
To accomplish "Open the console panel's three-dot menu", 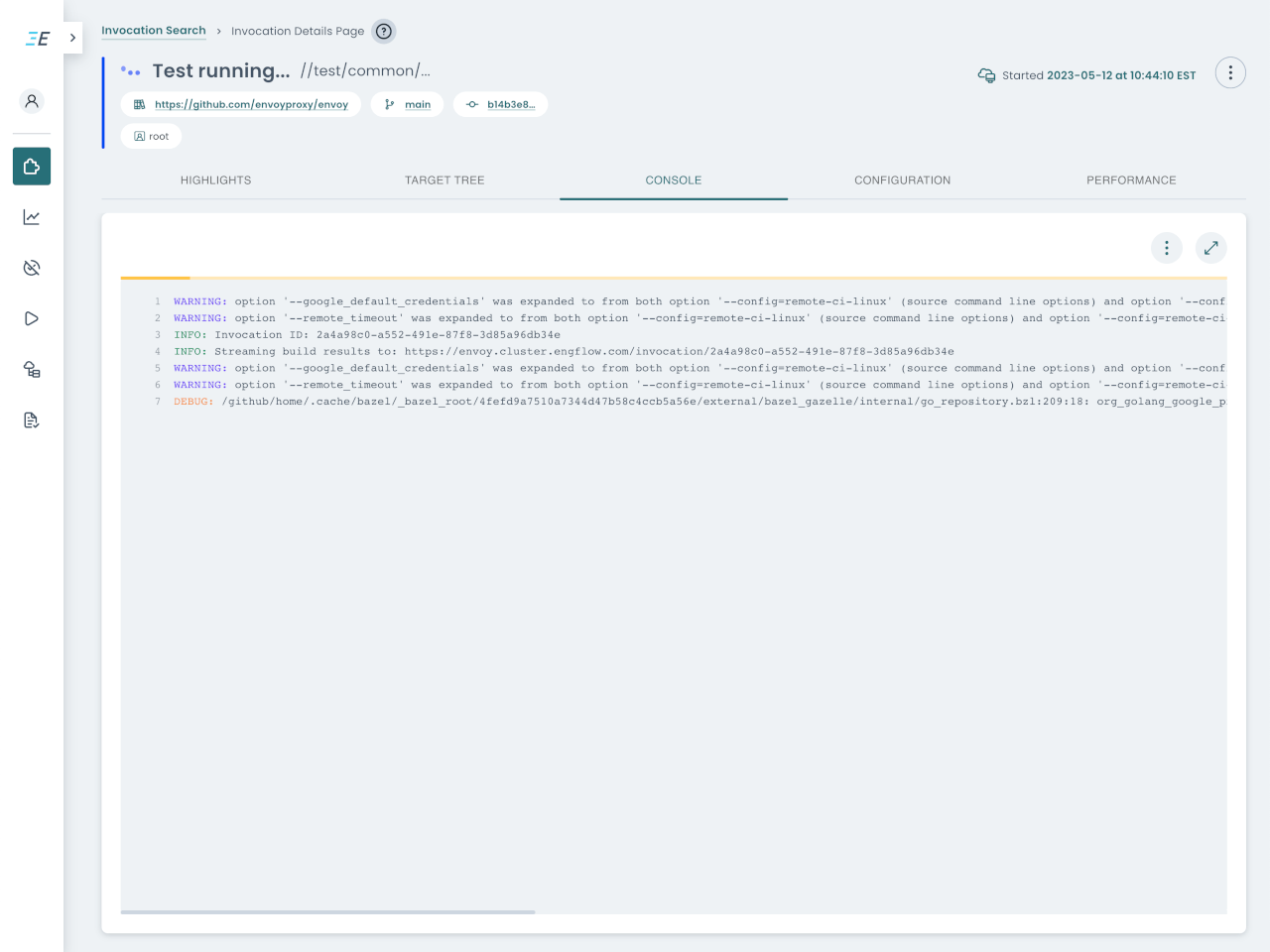I will (1167, 248).
